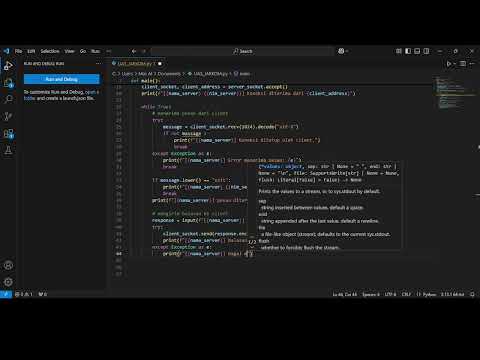Open the Search magnifier in activity bar

click(x=8, y=99)
